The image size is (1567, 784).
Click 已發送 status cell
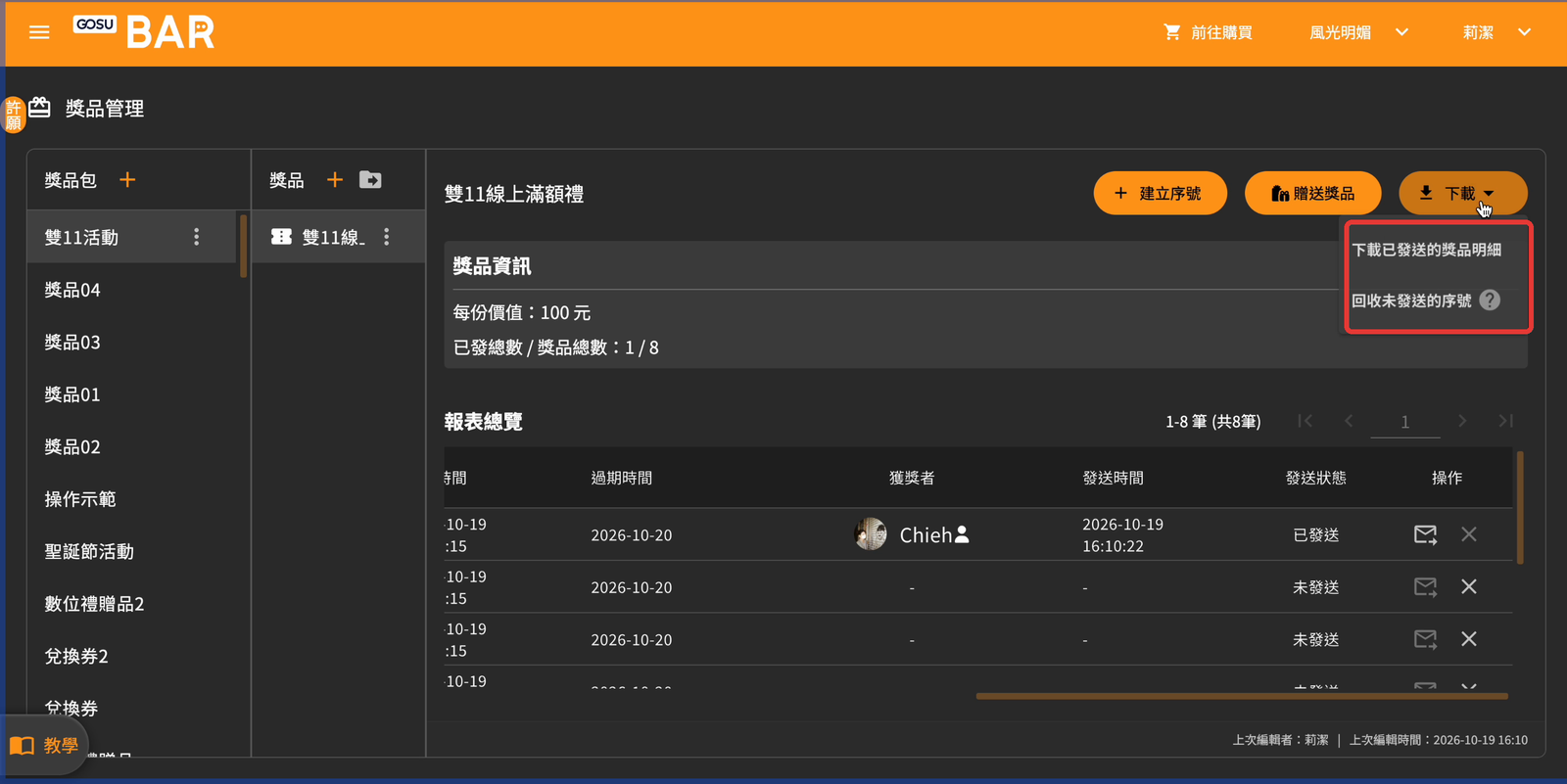(1316, 534)
